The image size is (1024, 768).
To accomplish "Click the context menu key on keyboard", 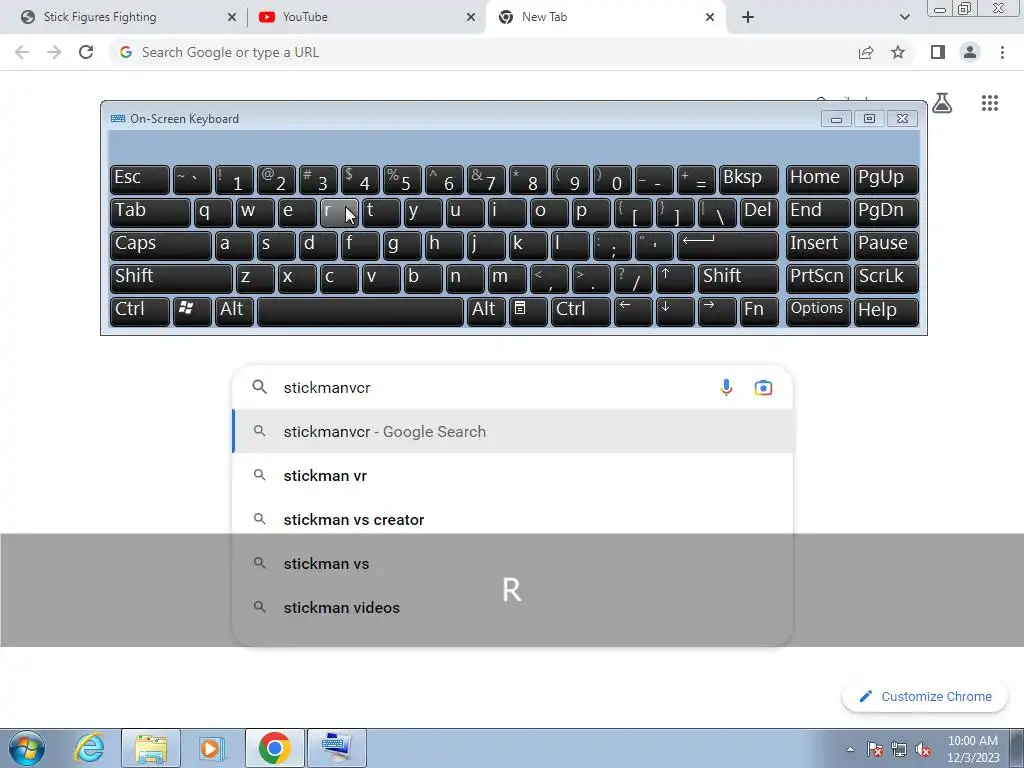I will click(528, 311).
